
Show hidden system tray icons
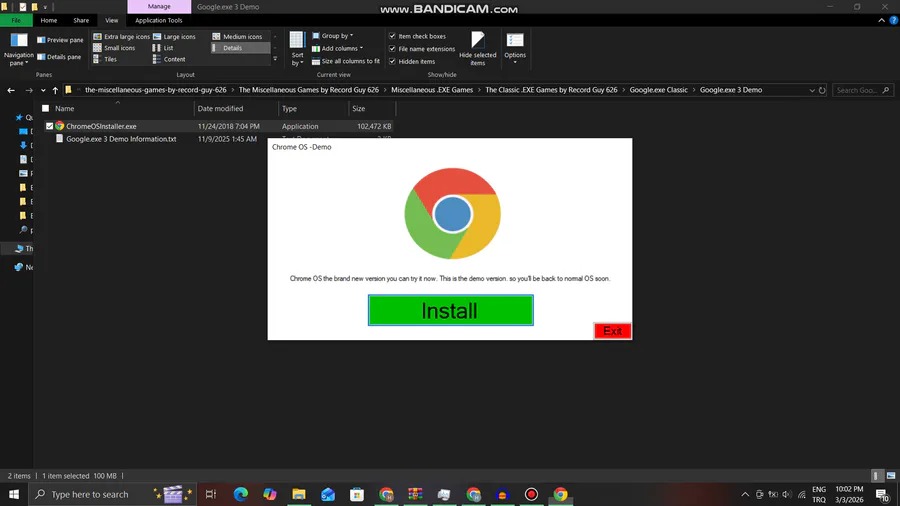(744, 494)
